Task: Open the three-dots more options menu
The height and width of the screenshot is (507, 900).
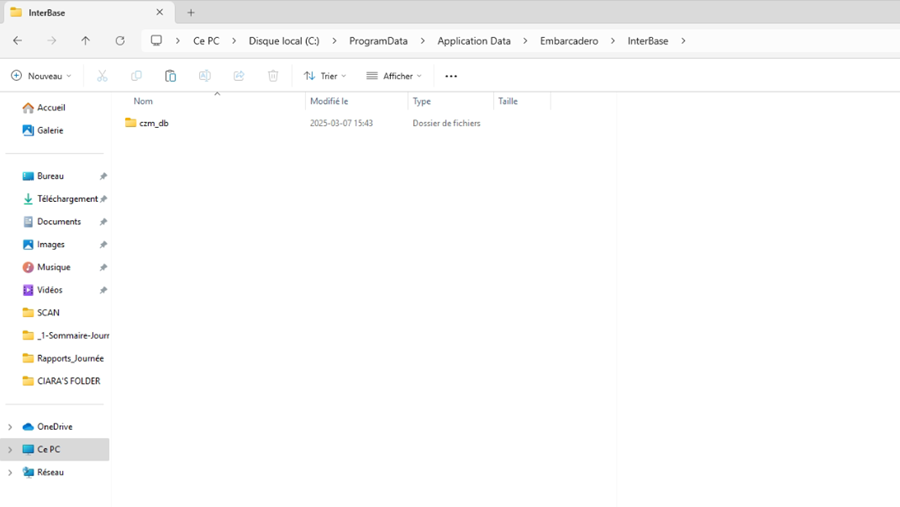Action: click(451, 76)
